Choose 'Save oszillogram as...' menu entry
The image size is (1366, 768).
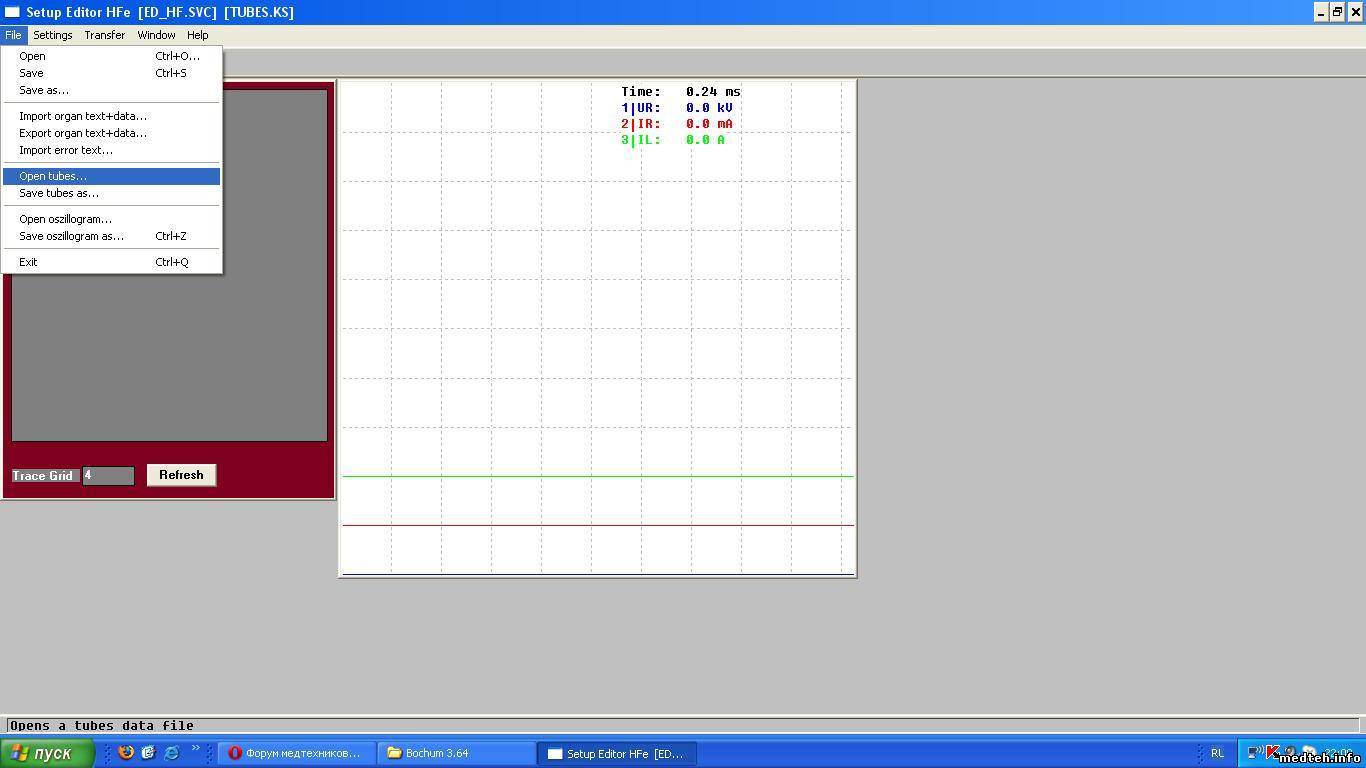point(71,236)
